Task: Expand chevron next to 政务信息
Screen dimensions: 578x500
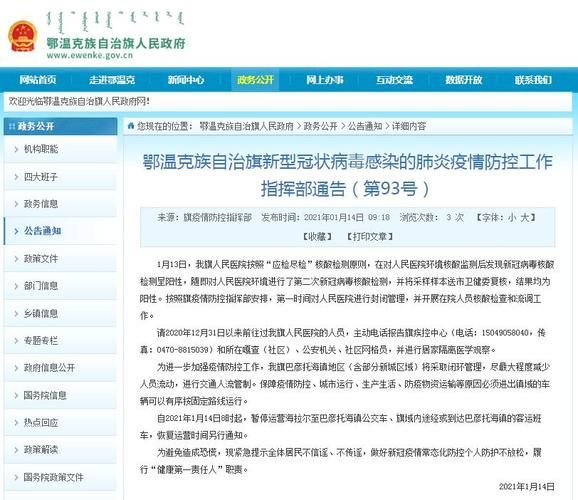Action: coord(16,204)
